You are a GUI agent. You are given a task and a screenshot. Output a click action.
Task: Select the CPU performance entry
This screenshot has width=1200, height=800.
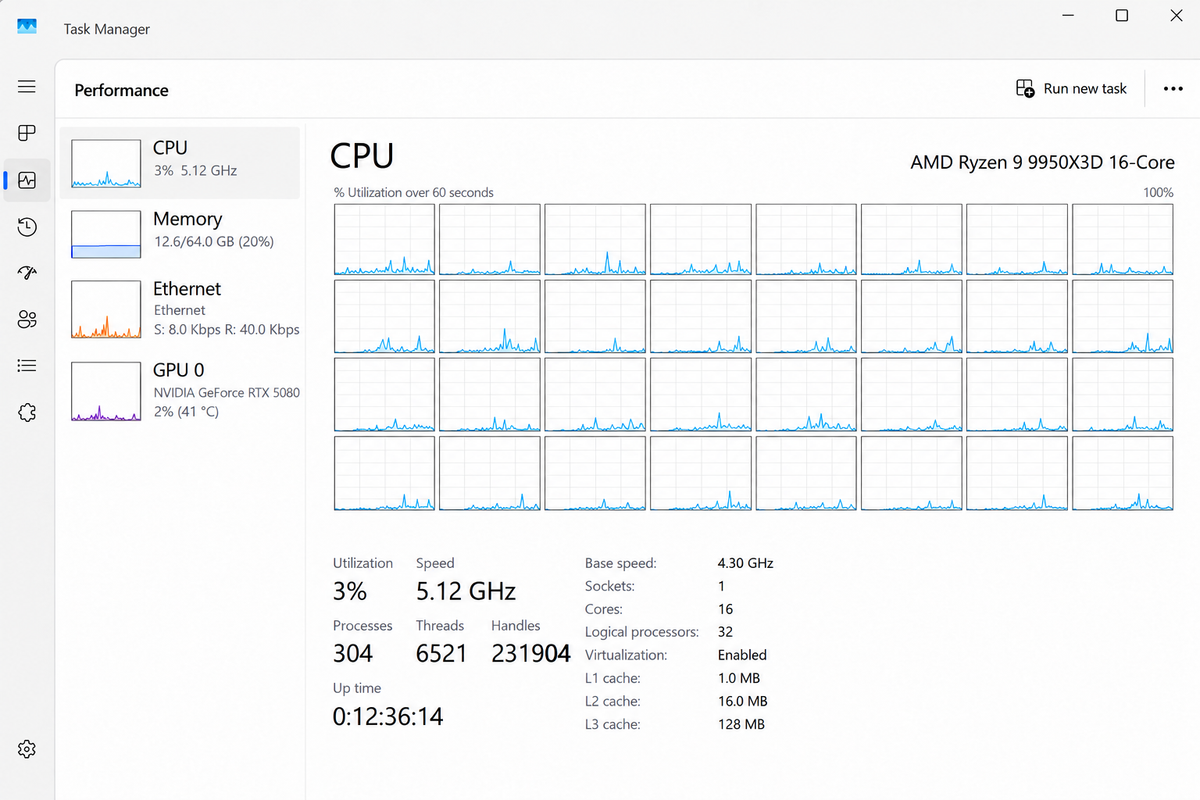pyautogui.click(x=180, y=163)
